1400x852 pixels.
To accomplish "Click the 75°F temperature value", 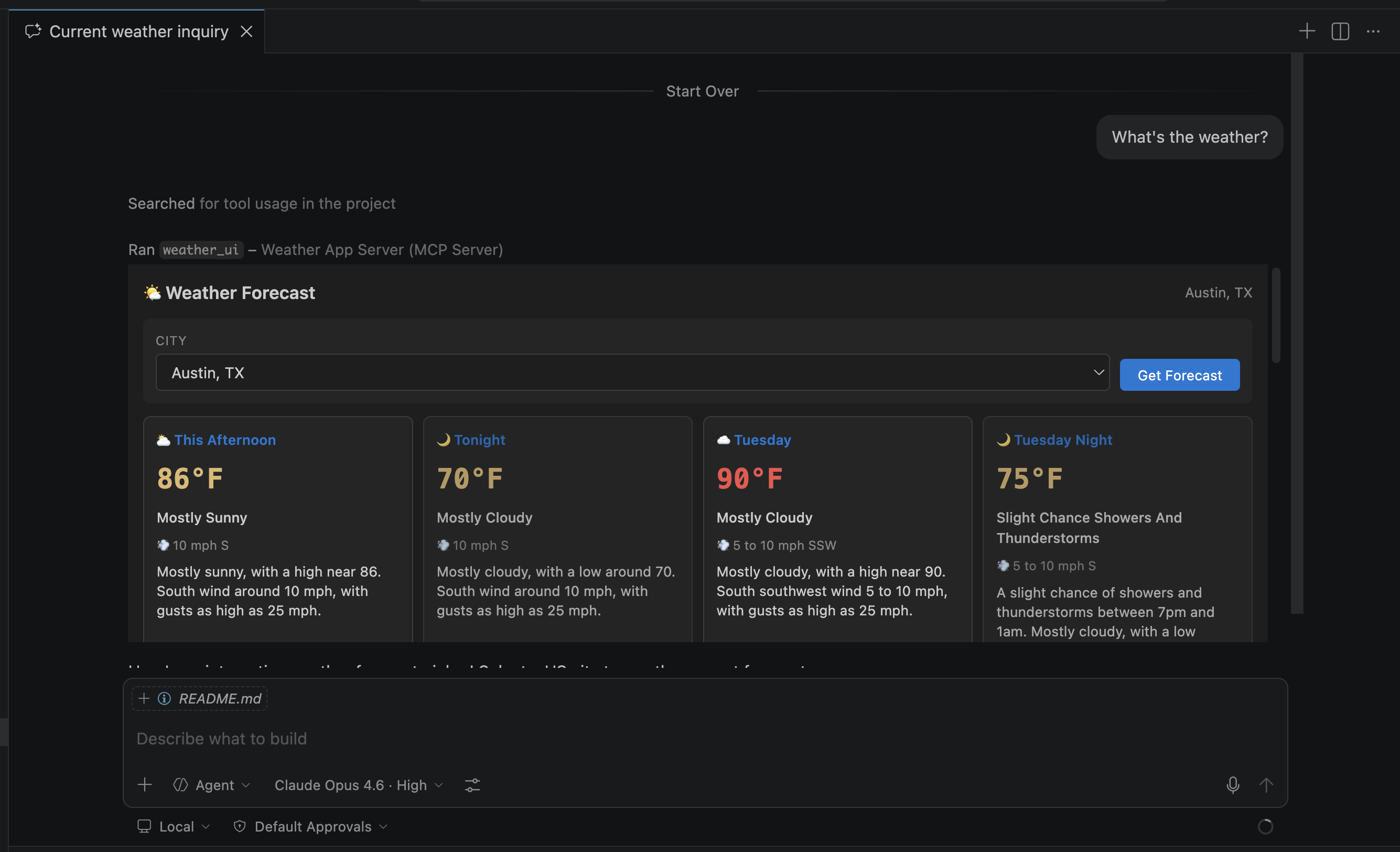I will pos(1029,478).
